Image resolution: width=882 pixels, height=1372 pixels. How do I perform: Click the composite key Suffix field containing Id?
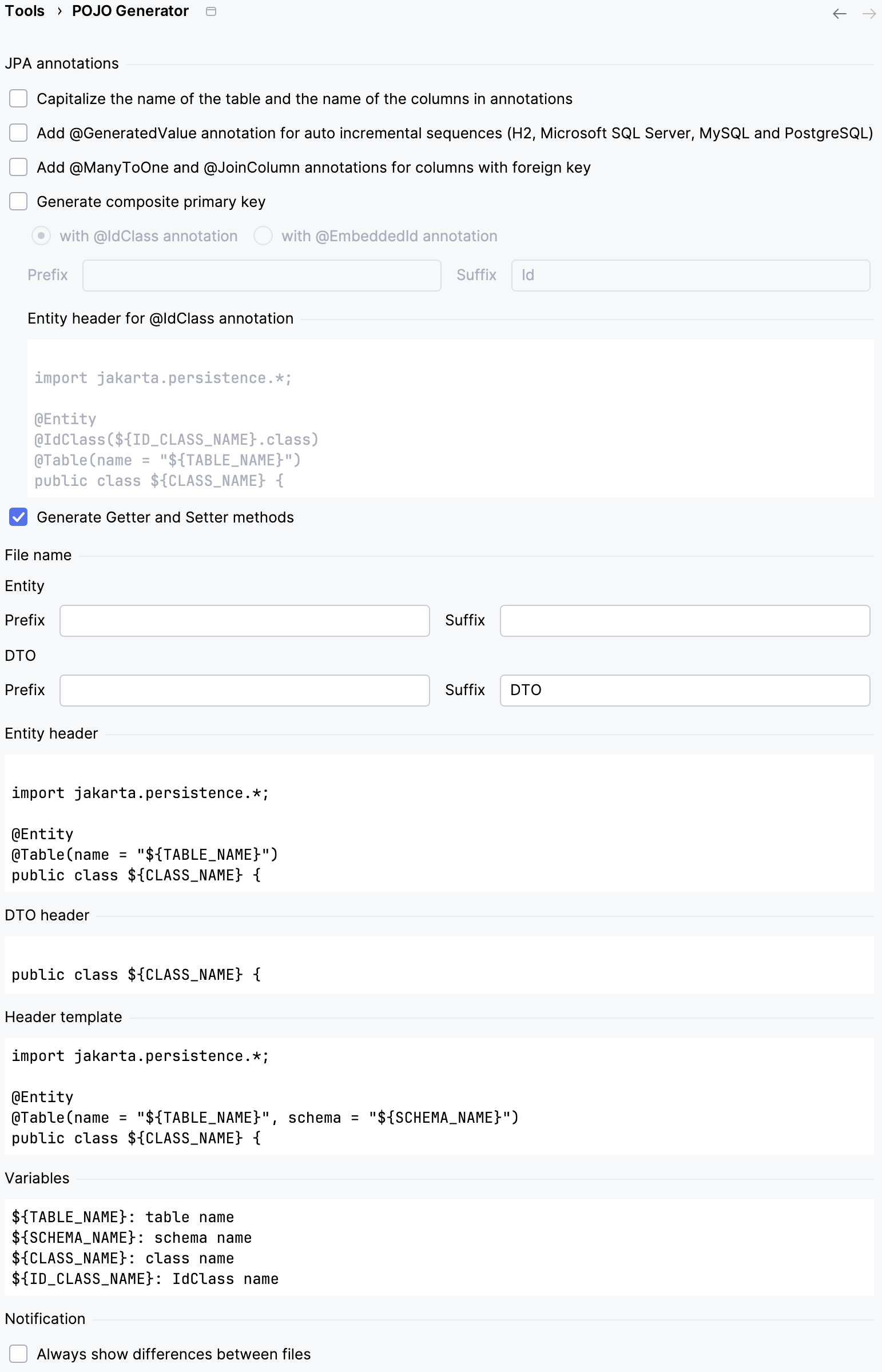point(691,276)
